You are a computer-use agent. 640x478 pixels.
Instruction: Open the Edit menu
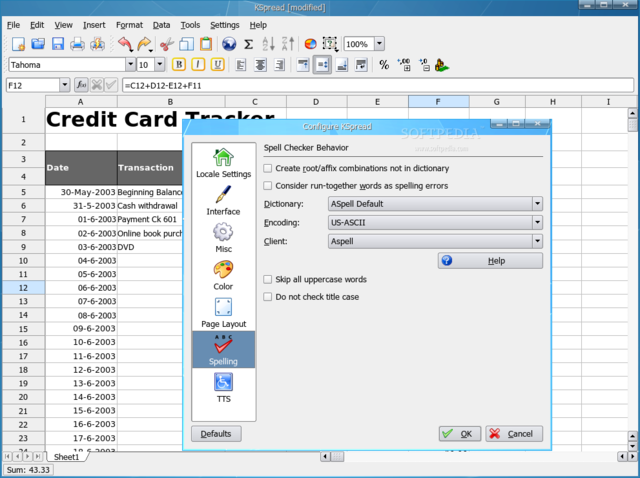click(x=37, y=25)
